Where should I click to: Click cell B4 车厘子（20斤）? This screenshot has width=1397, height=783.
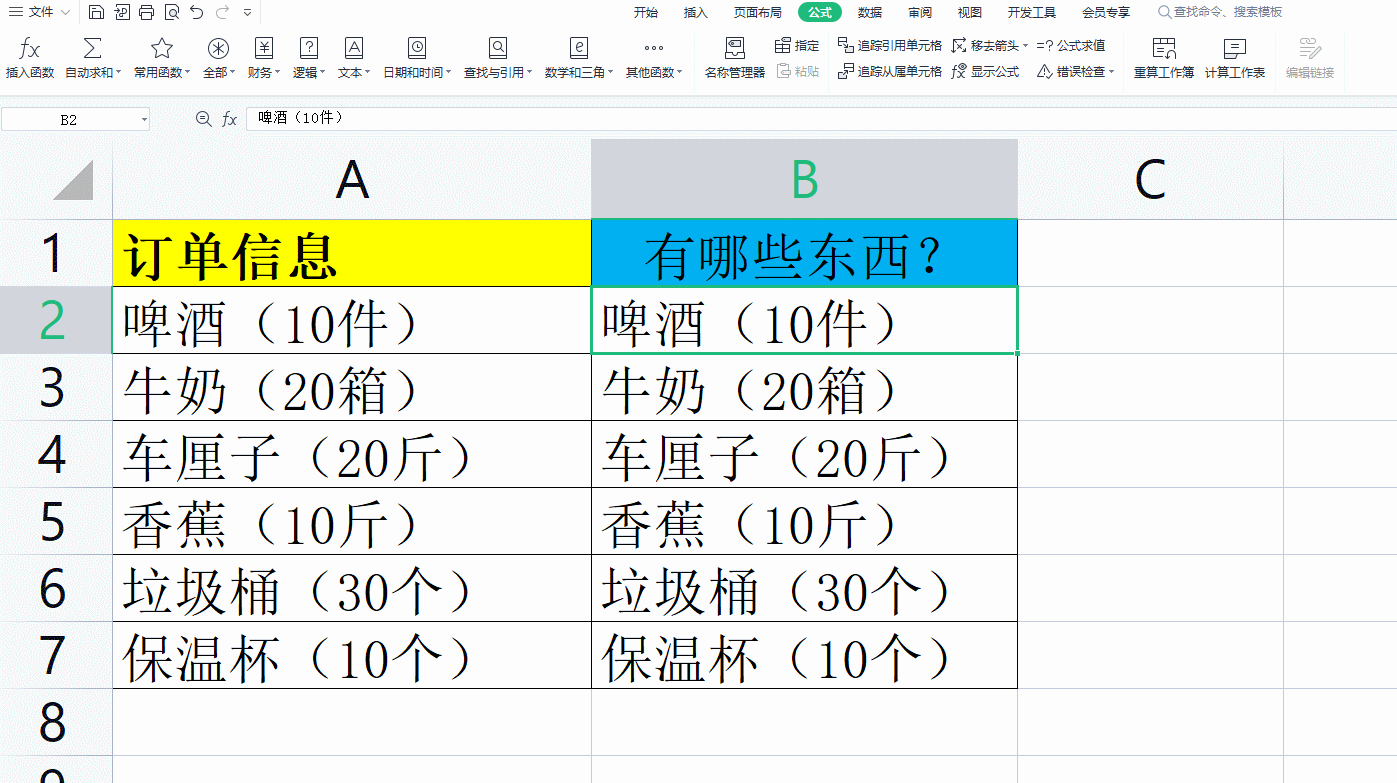pyautogui.click(x=805, y=454)
